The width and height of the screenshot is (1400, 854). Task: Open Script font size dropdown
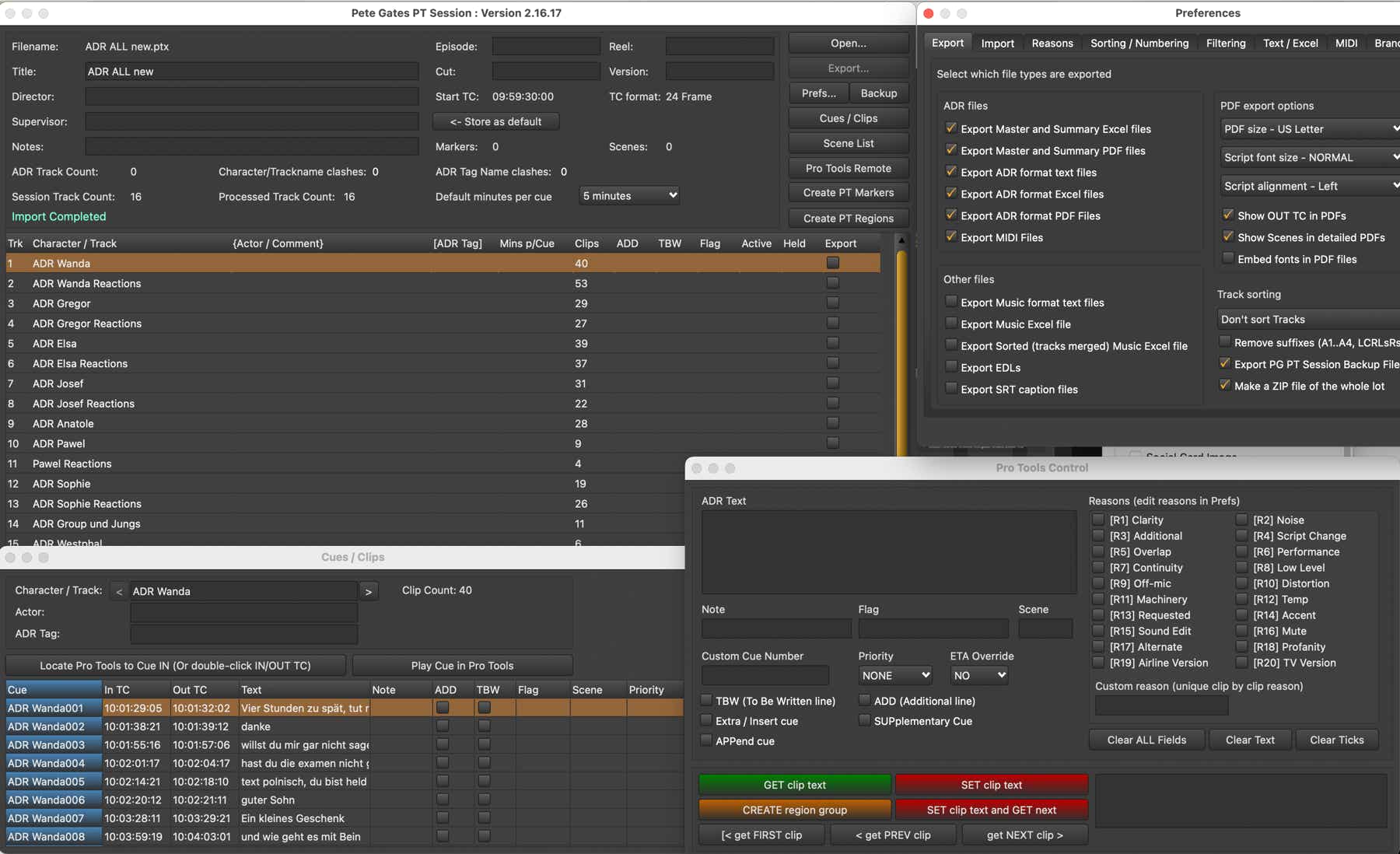(1311, 157)
